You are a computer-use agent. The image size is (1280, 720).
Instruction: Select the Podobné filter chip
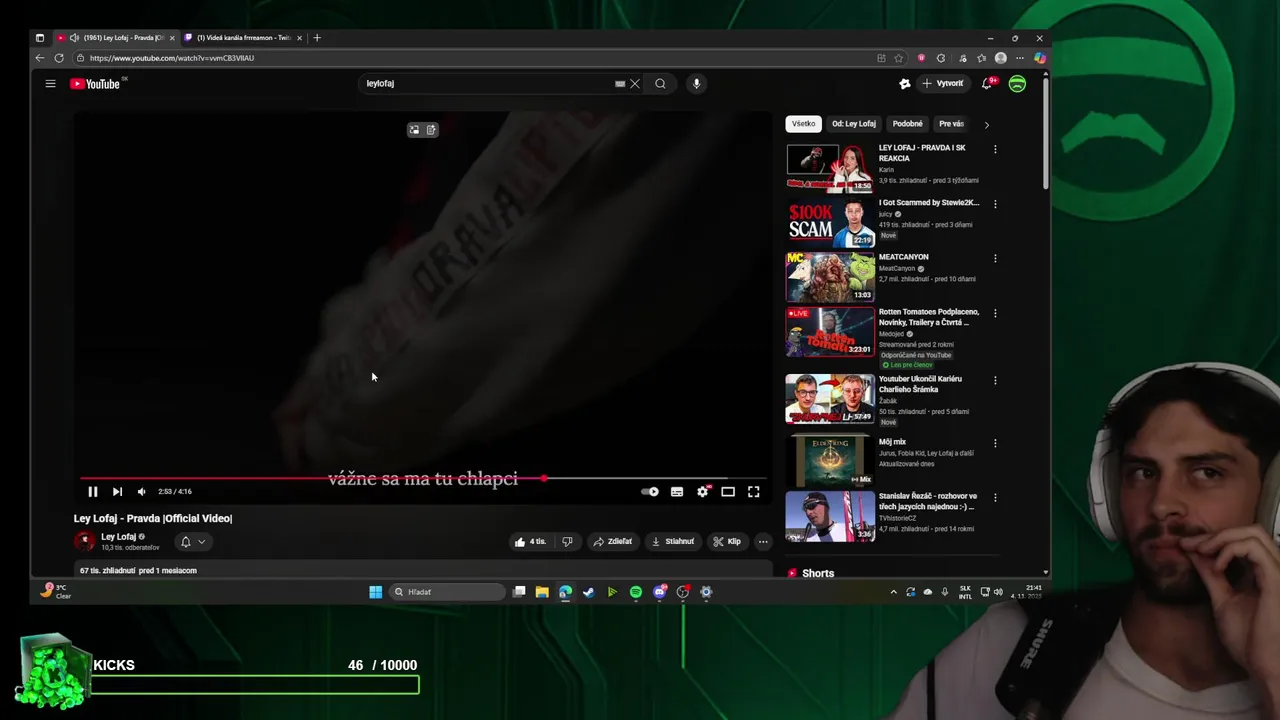908,124
